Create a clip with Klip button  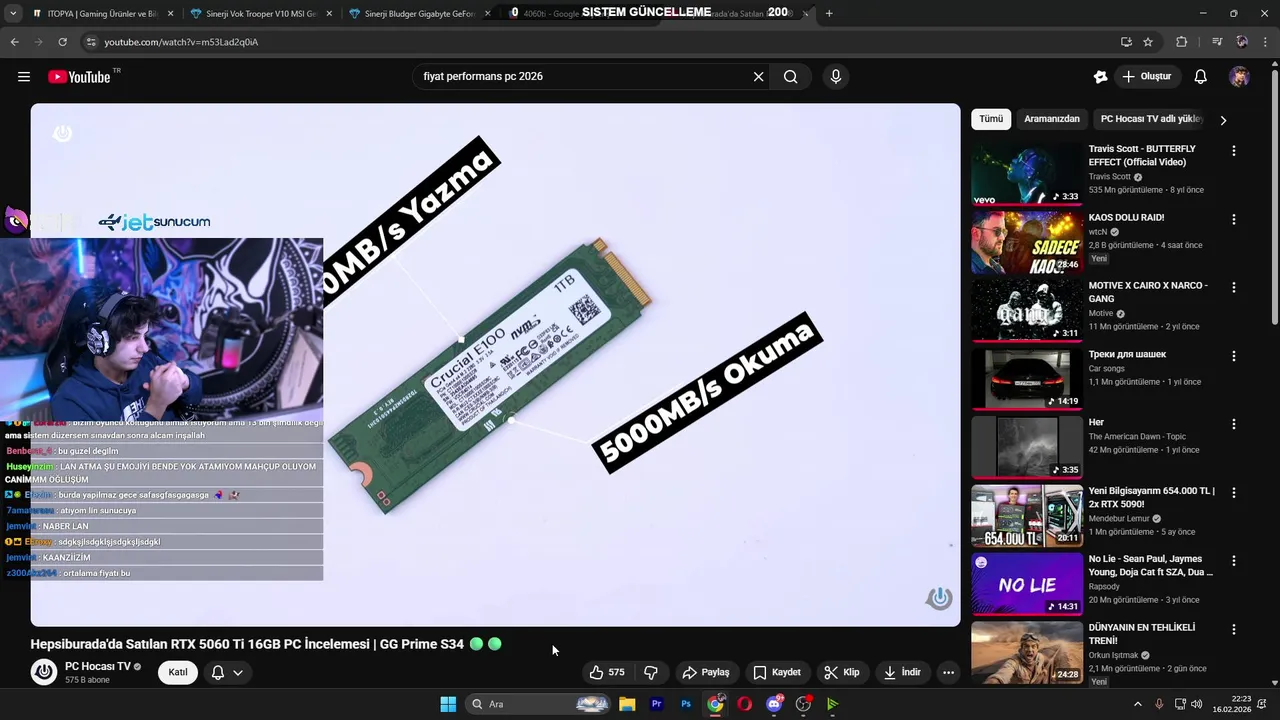point(842,673)
